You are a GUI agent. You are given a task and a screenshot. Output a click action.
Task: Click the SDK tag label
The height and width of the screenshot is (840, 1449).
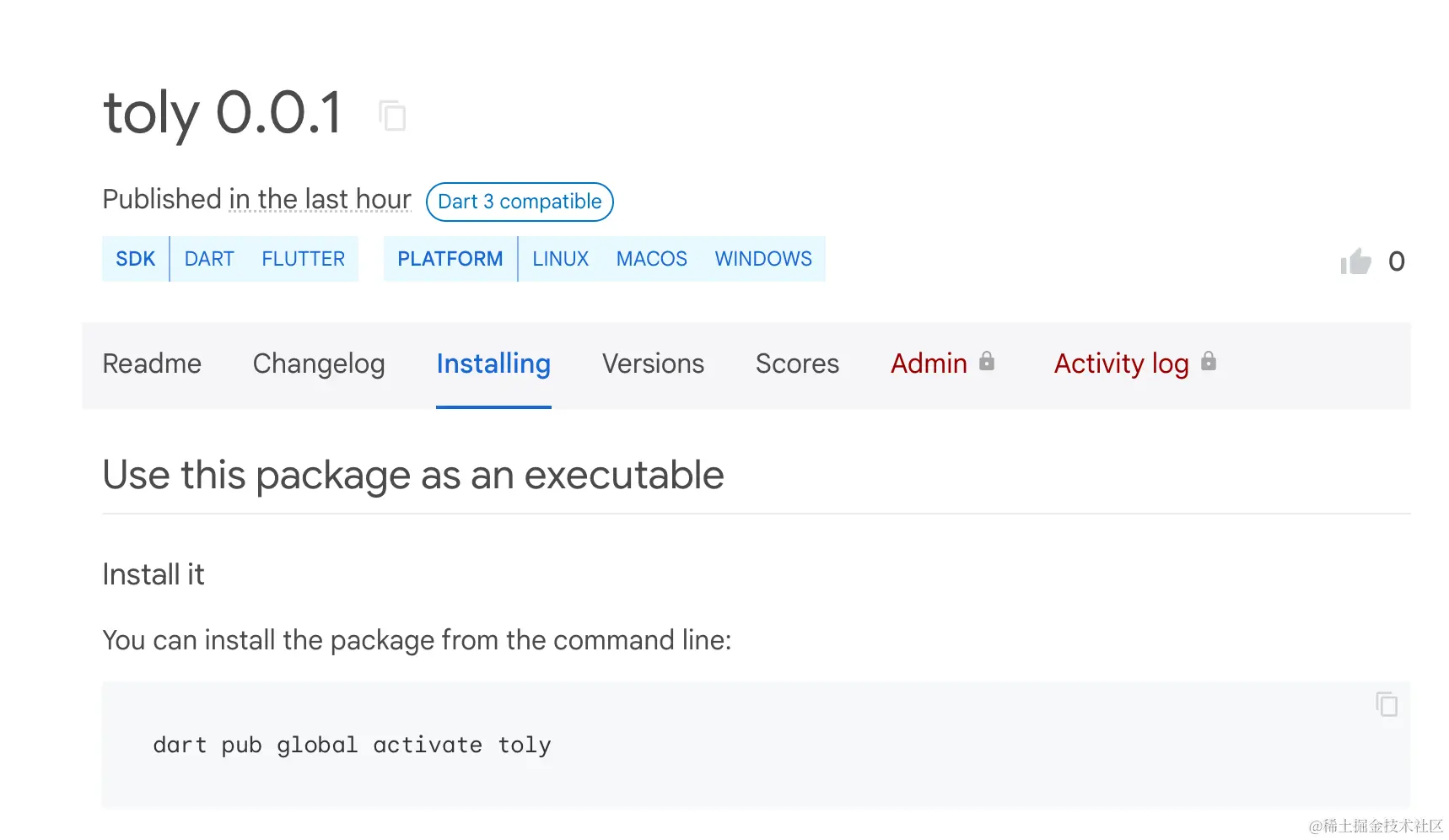click(x=136, y=259)
